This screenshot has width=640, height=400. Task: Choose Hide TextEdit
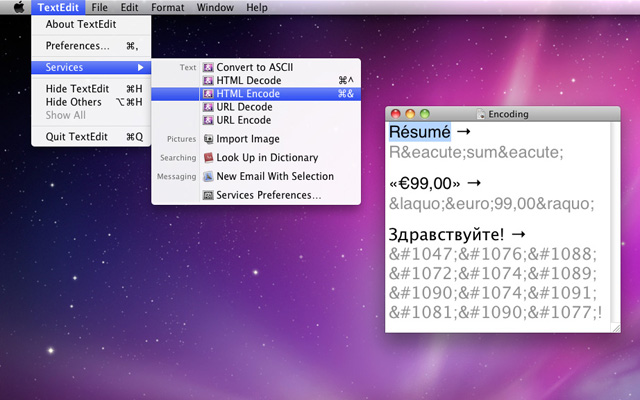point(91,89)
